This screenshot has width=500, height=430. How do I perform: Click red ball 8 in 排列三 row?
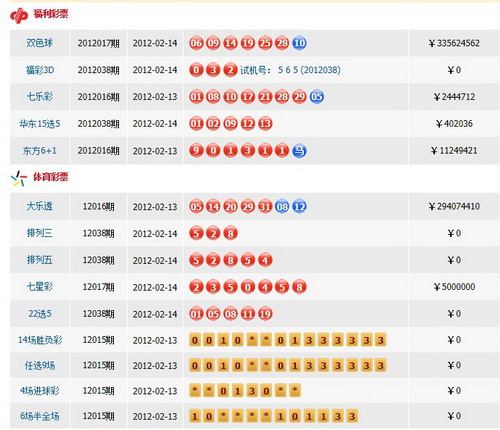(x=231, y=233)
